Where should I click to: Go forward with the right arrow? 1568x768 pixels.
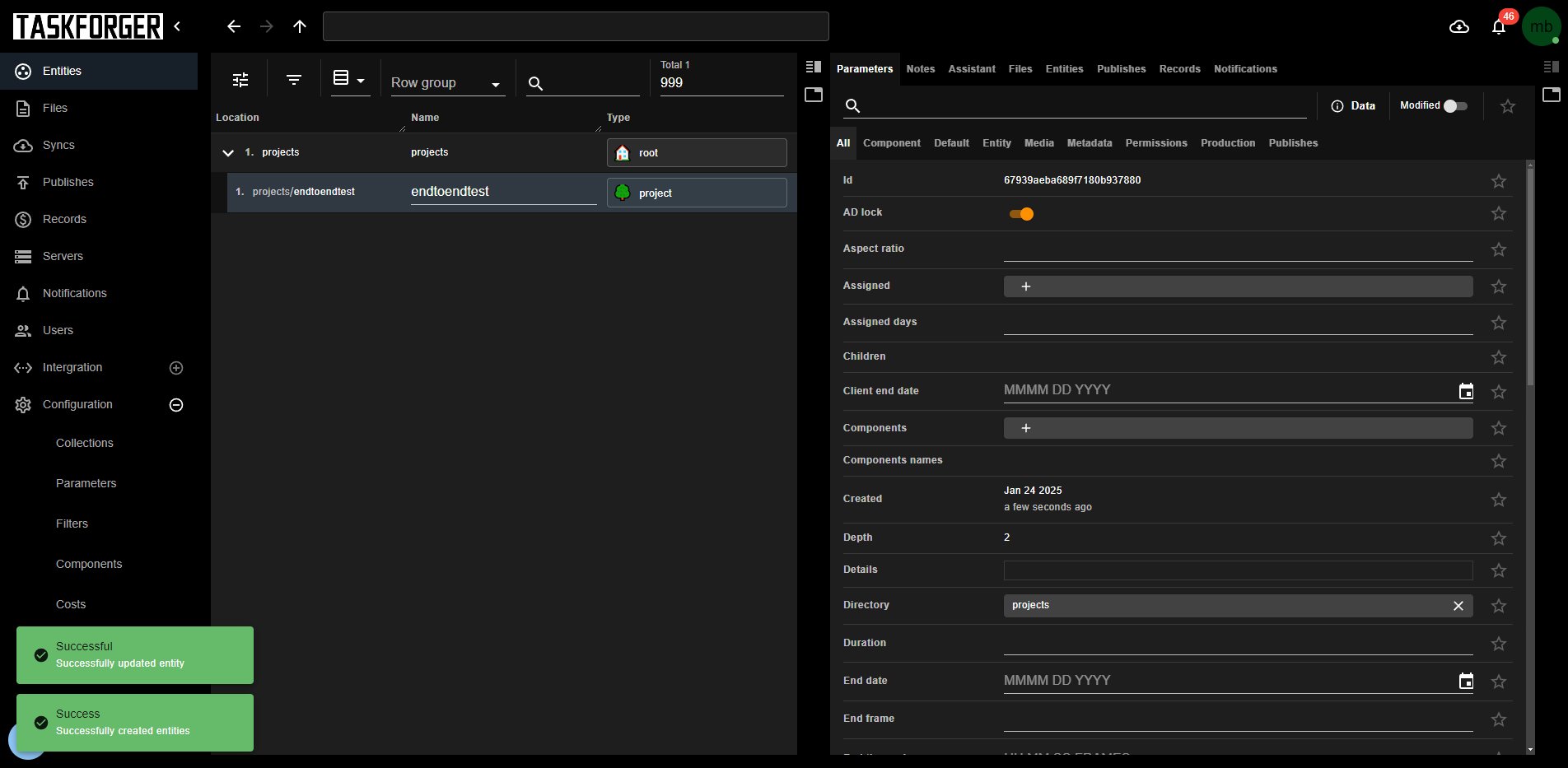[267, 26]
